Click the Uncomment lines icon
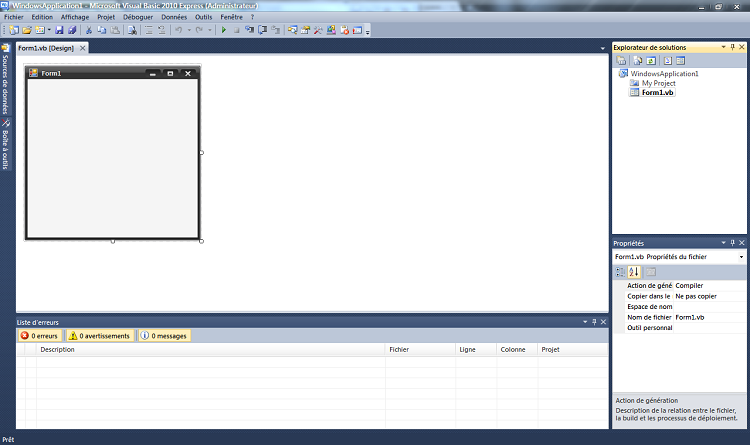 pos(162,30)
